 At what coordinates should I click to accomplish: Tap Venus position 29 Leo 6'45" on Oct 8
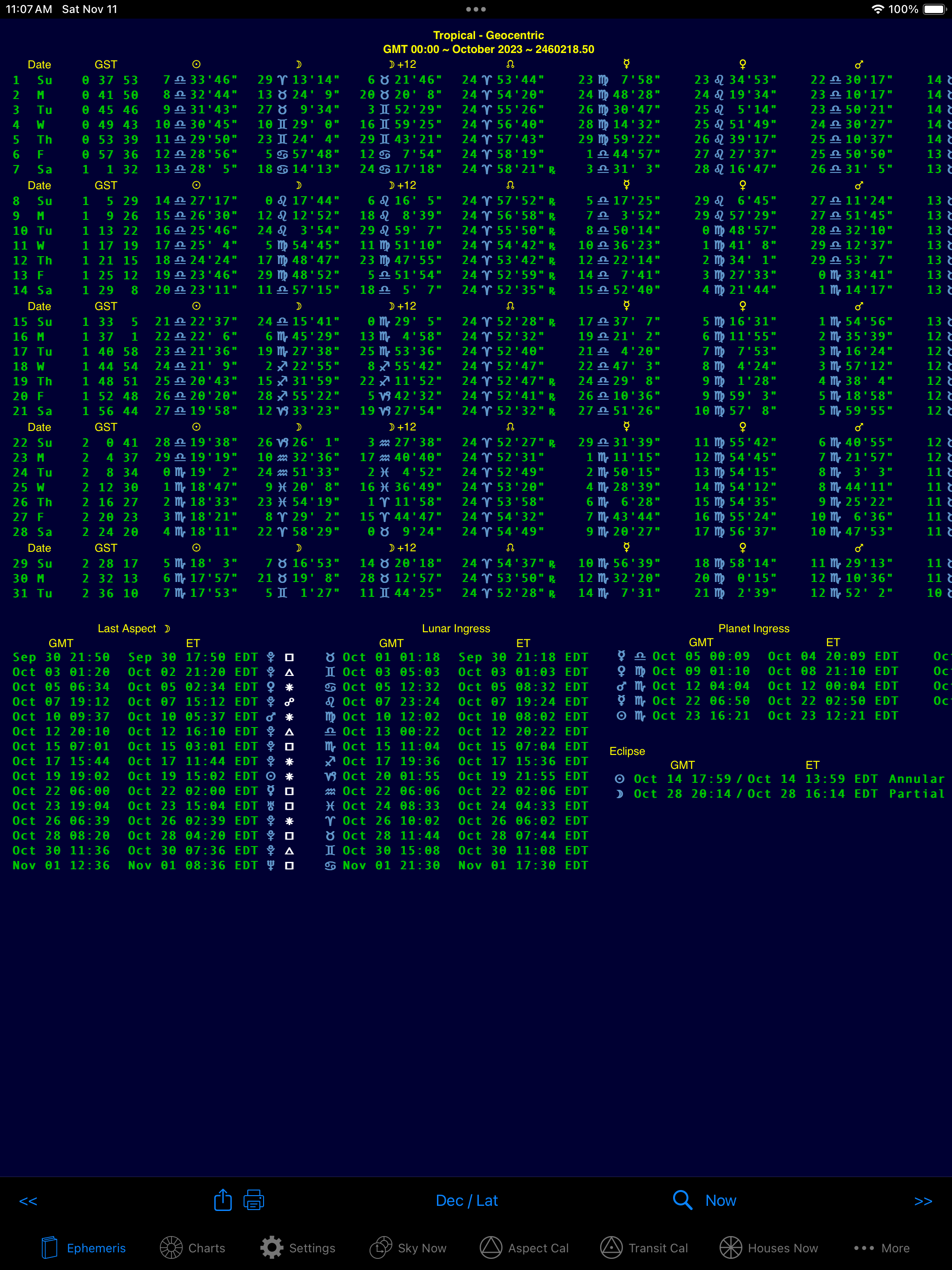tap(735, 201)
